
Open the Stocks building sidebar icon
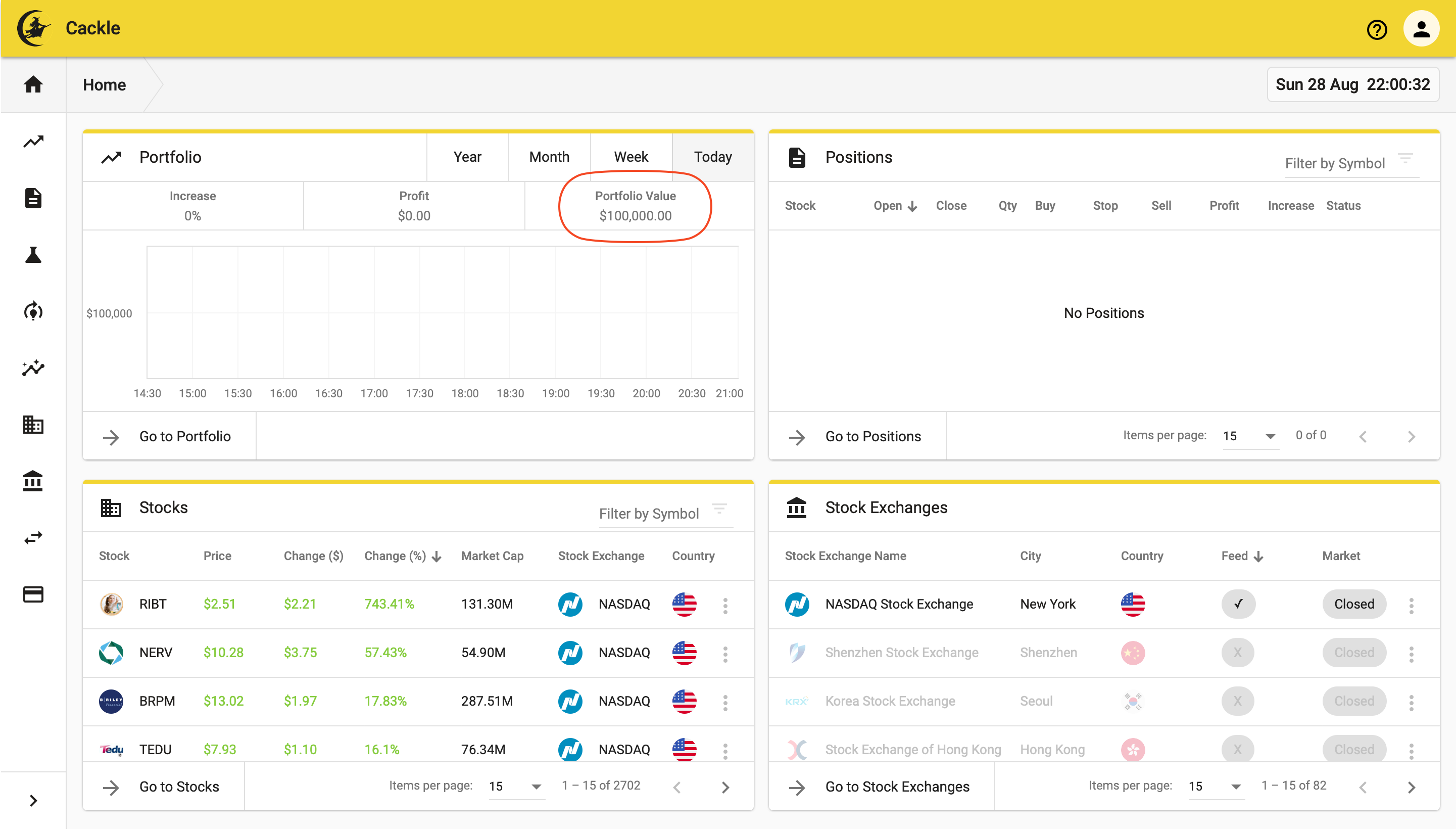33,425
